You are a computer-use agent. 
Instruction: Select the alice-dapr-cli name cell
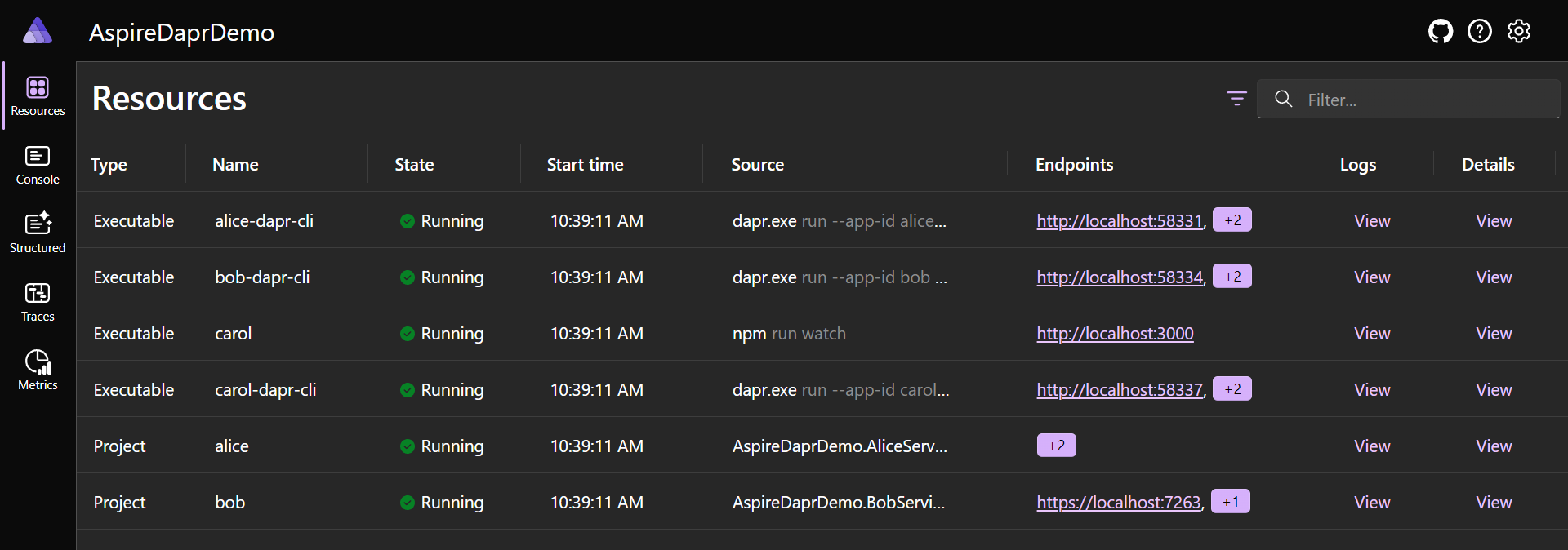264,221
